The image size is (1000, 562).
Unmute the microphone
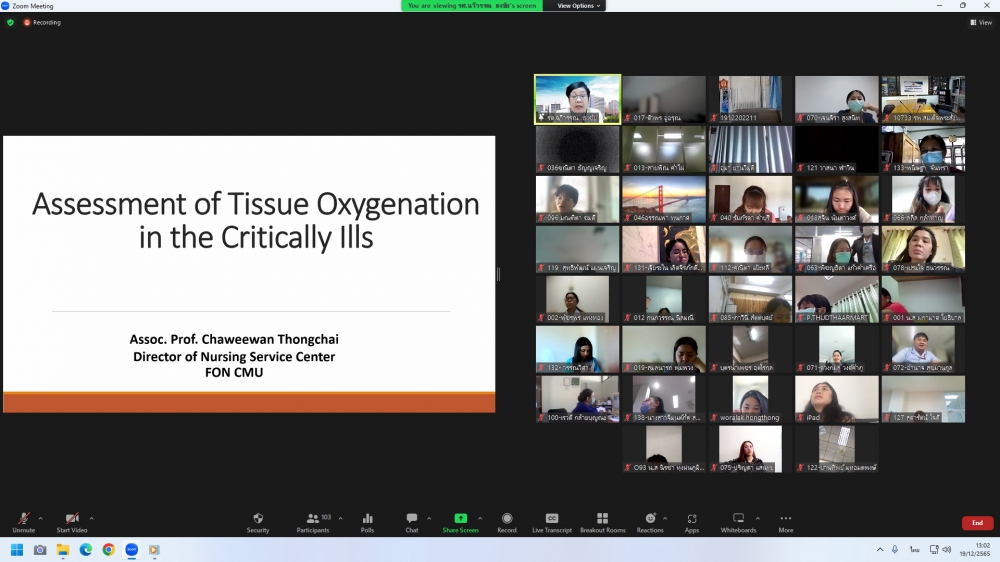click(x=23, y=521)
